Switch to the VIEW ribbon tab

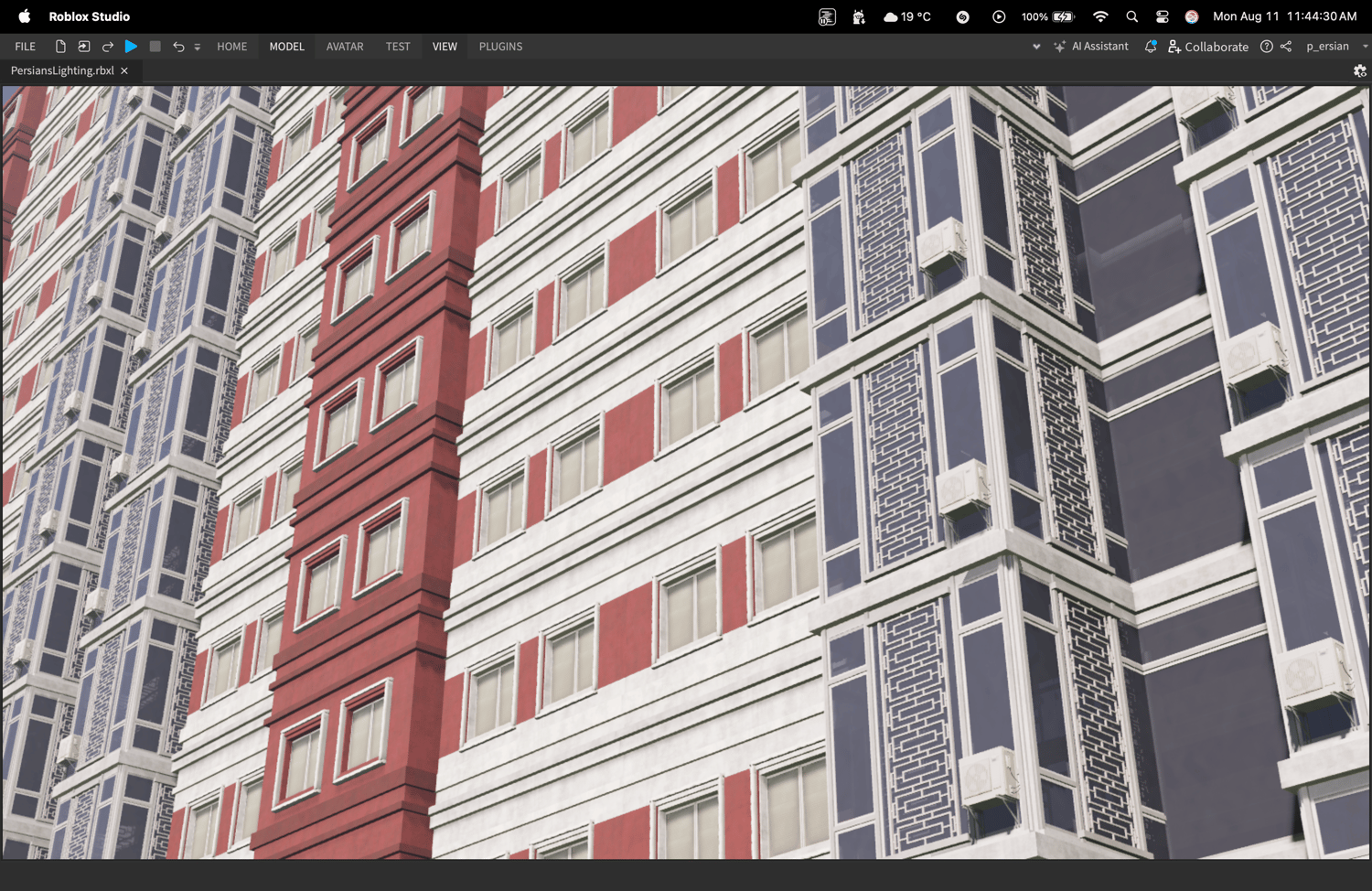pos(445,47)
